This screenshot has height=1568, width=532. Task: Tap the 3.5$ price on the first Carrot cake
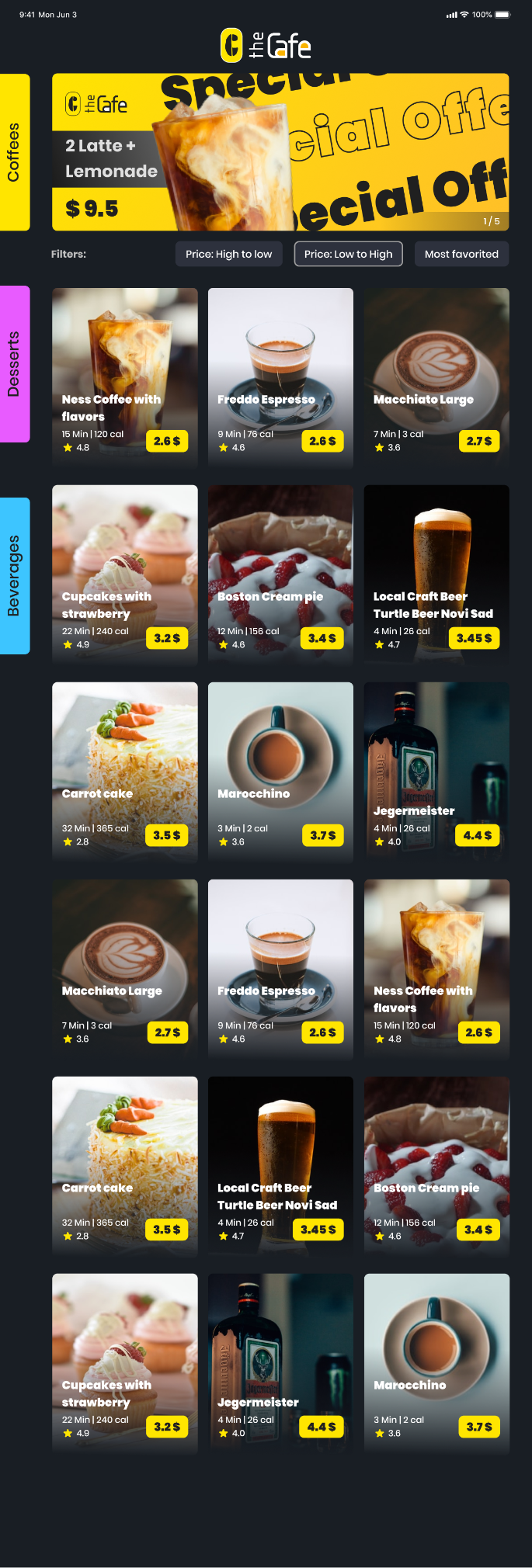pyautogui.click(x=167, y=835)
